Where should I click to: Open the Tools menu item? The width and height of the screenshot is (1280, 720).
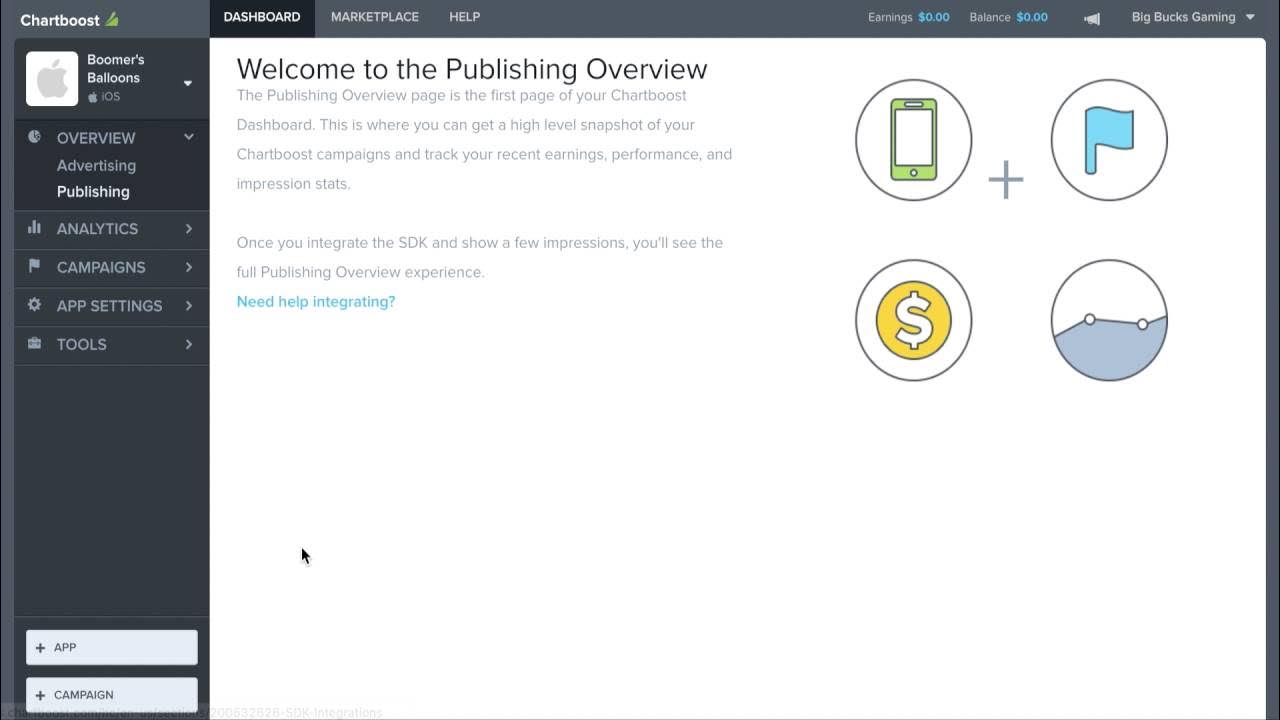[111, 344]
